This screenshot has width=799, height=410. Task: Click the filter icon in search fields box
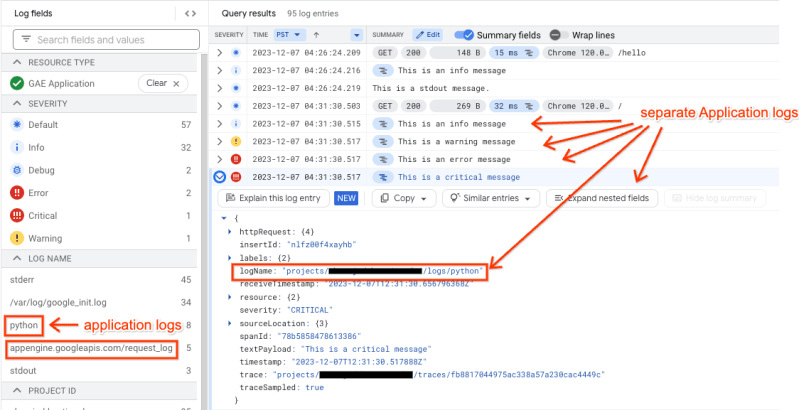[26, 40]
